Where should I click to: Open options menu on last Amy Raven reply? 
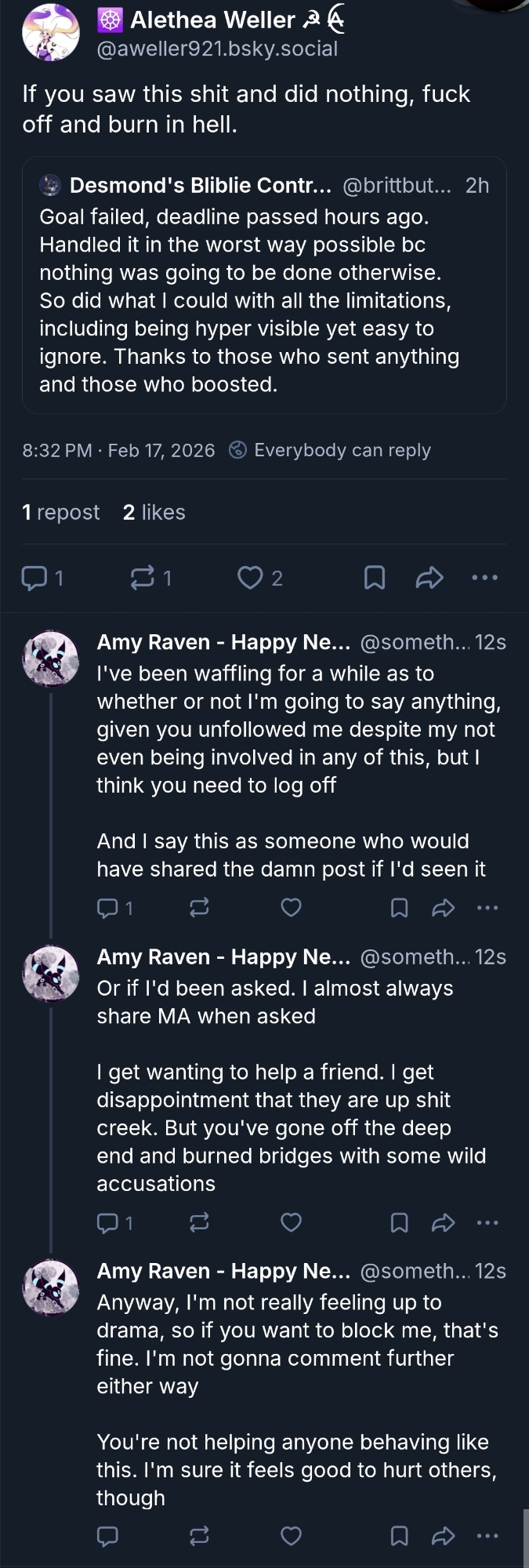pyautogui.click(x=487, y=1536)
